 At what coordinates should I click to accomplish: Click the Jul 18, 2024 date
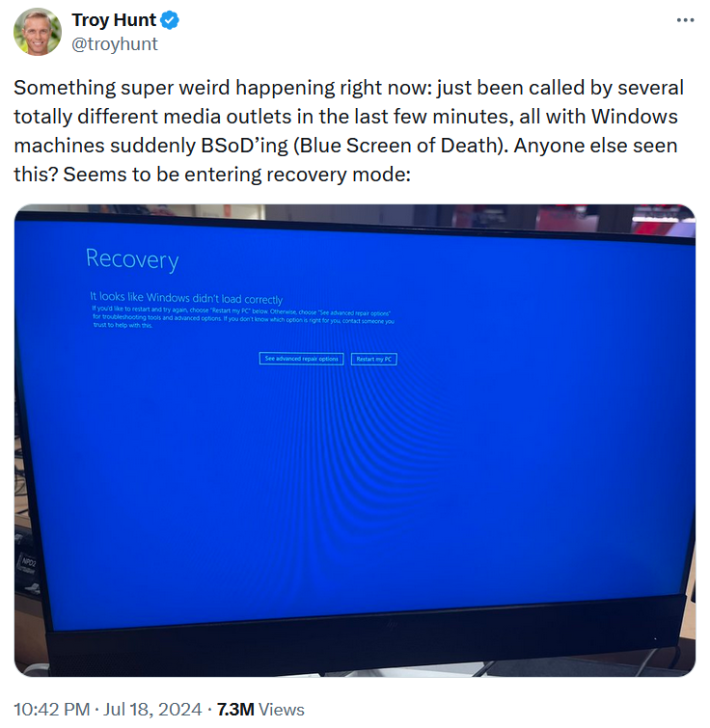(x=152, y=709)
